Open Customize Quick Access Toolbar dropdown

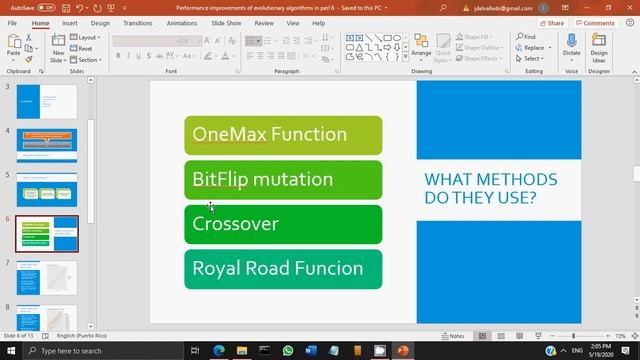coord(124,8)
